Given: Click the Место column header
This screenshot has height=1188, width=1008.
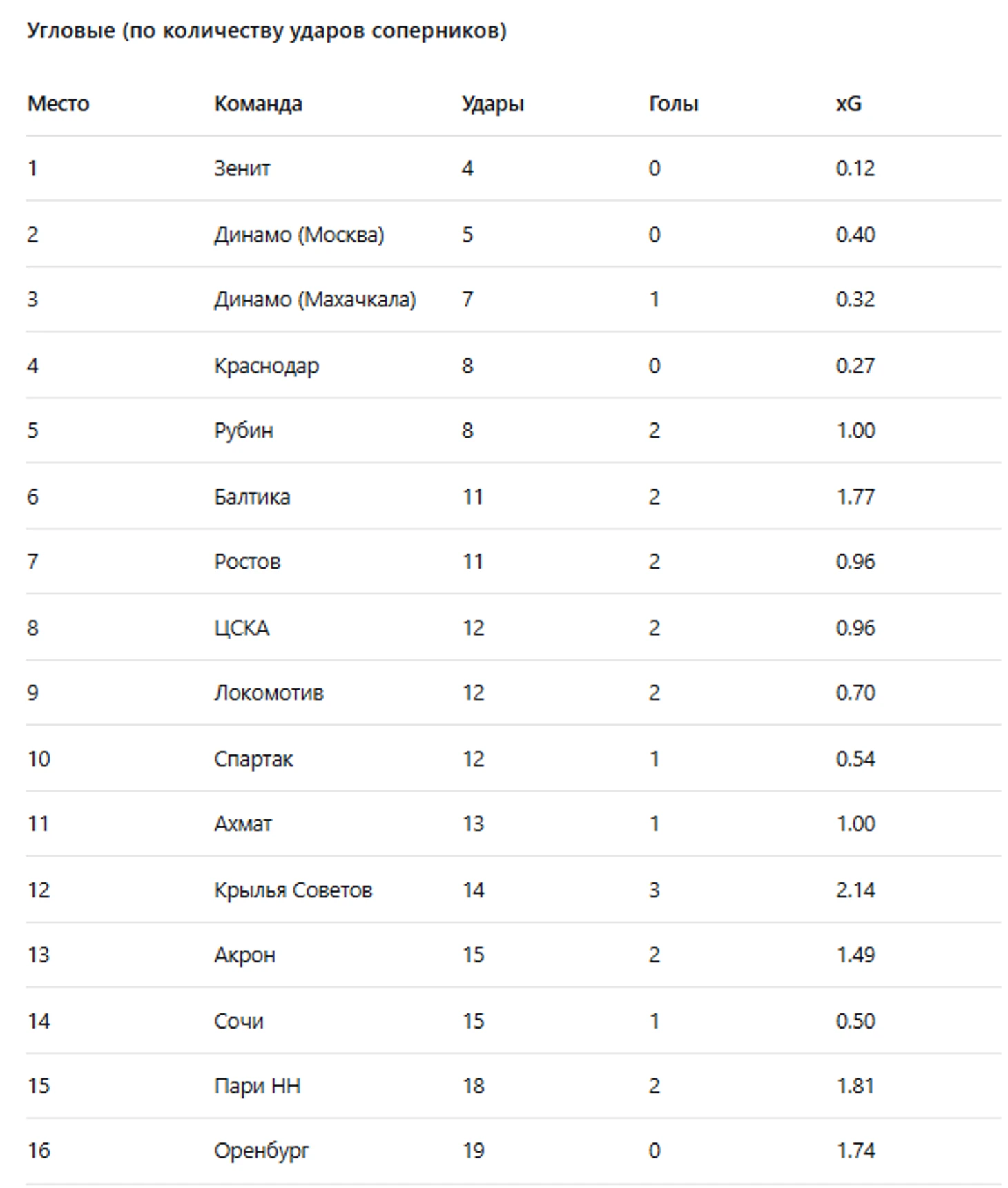Looking at the screenshot, I should 58,104.
